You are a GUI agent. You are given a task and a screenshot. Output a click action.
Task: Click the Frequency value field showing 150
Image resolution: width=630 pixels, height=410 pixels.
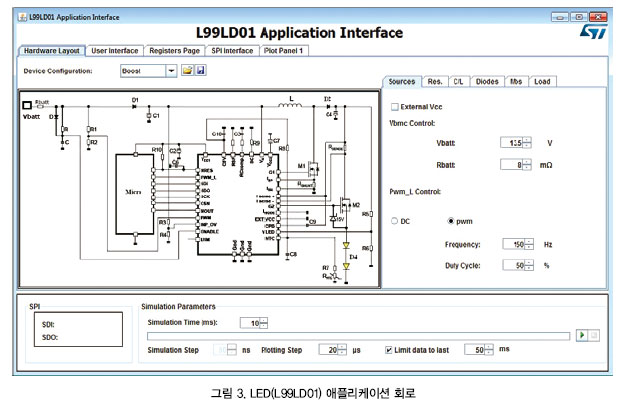pos(514,244)
